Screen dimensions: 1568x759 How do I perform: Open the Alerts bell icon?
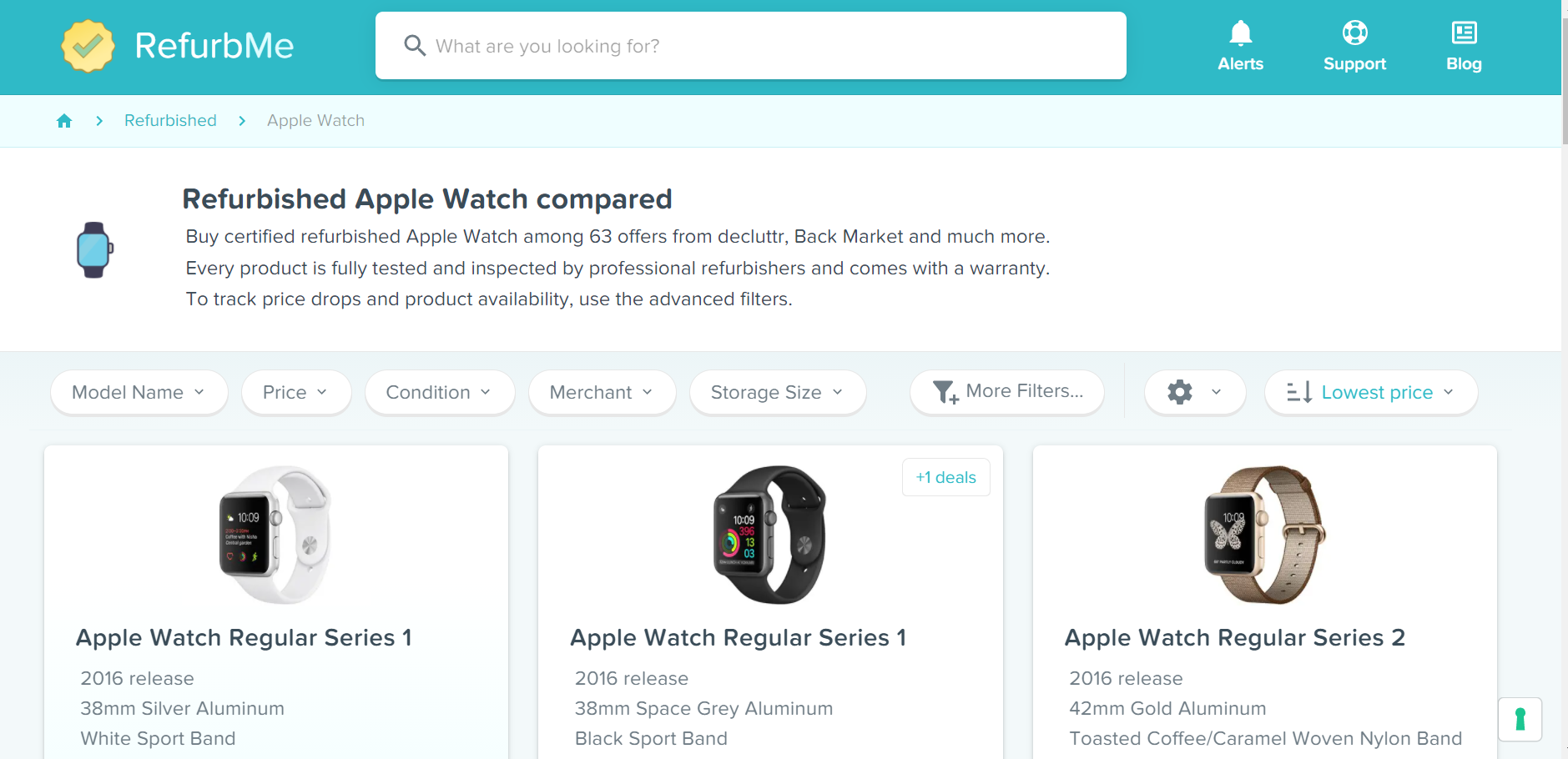pyautogui.click(x=1240, y=33)
